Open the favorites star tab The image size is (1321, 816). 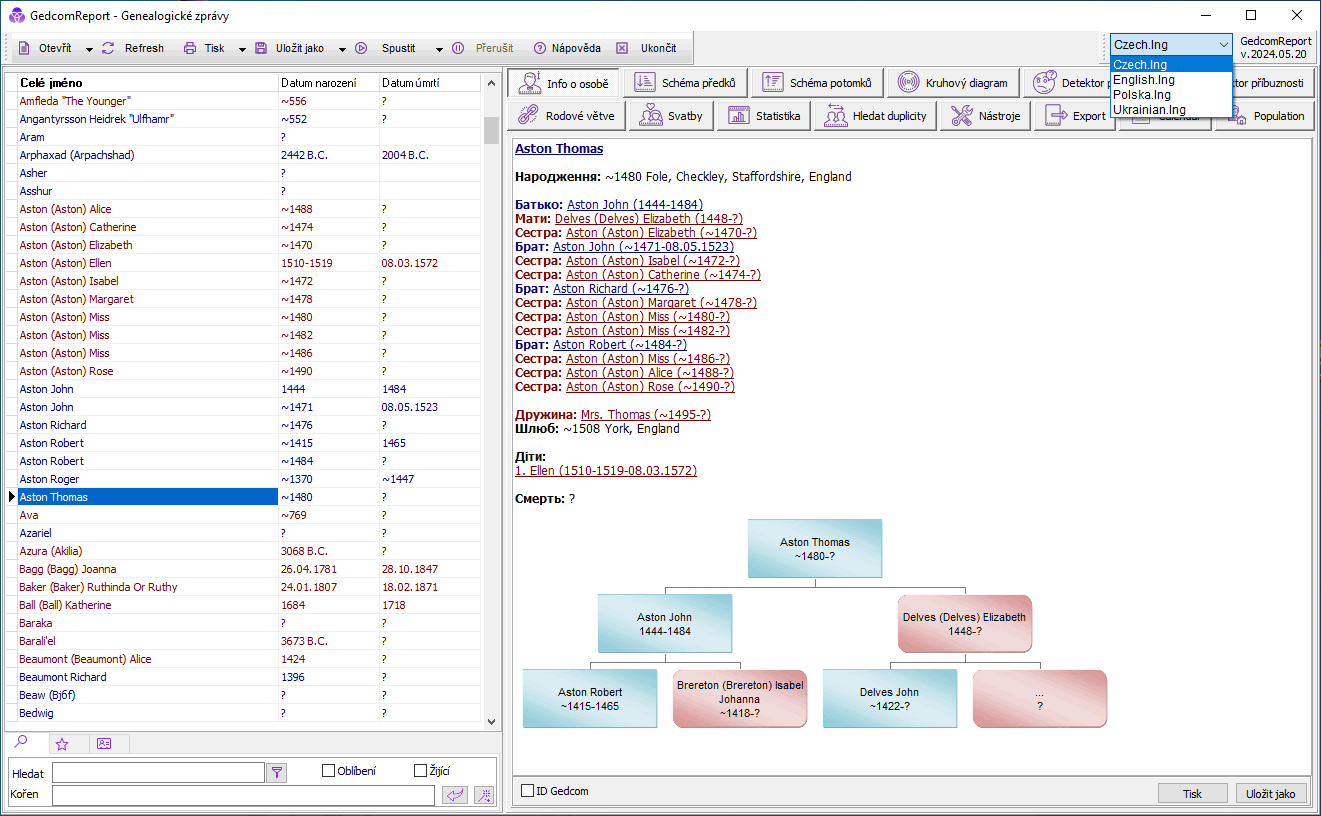coord(62,744)
